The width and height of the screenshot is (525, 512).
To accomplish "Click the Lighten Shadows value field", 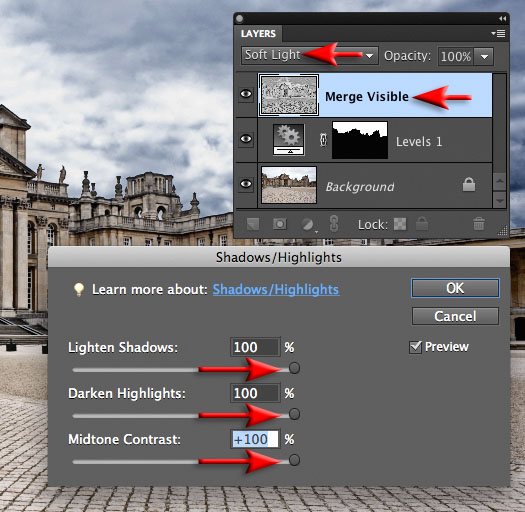I will coord(255,347).
